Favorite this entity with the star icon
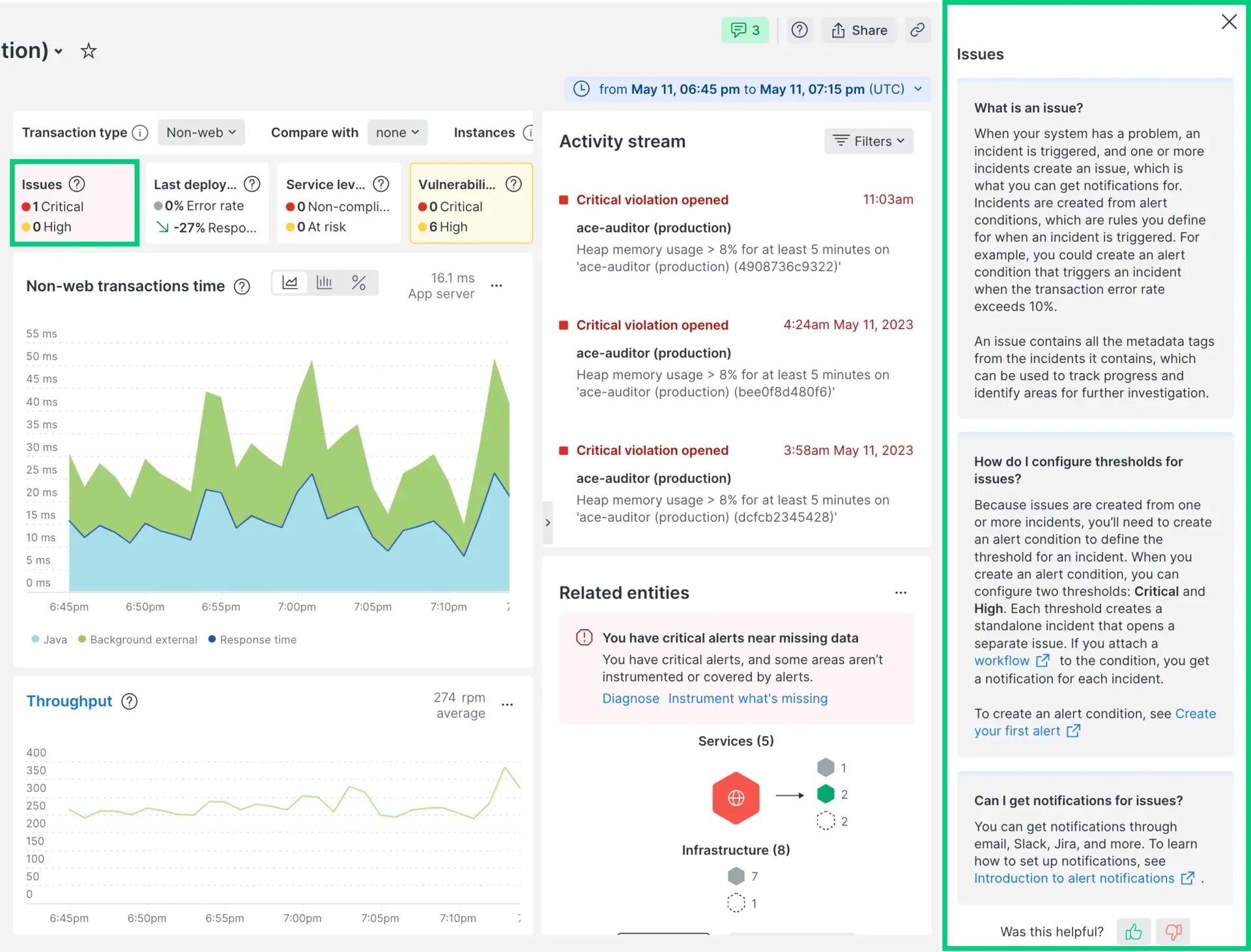 pyautogui.click(x=89, y=51)
